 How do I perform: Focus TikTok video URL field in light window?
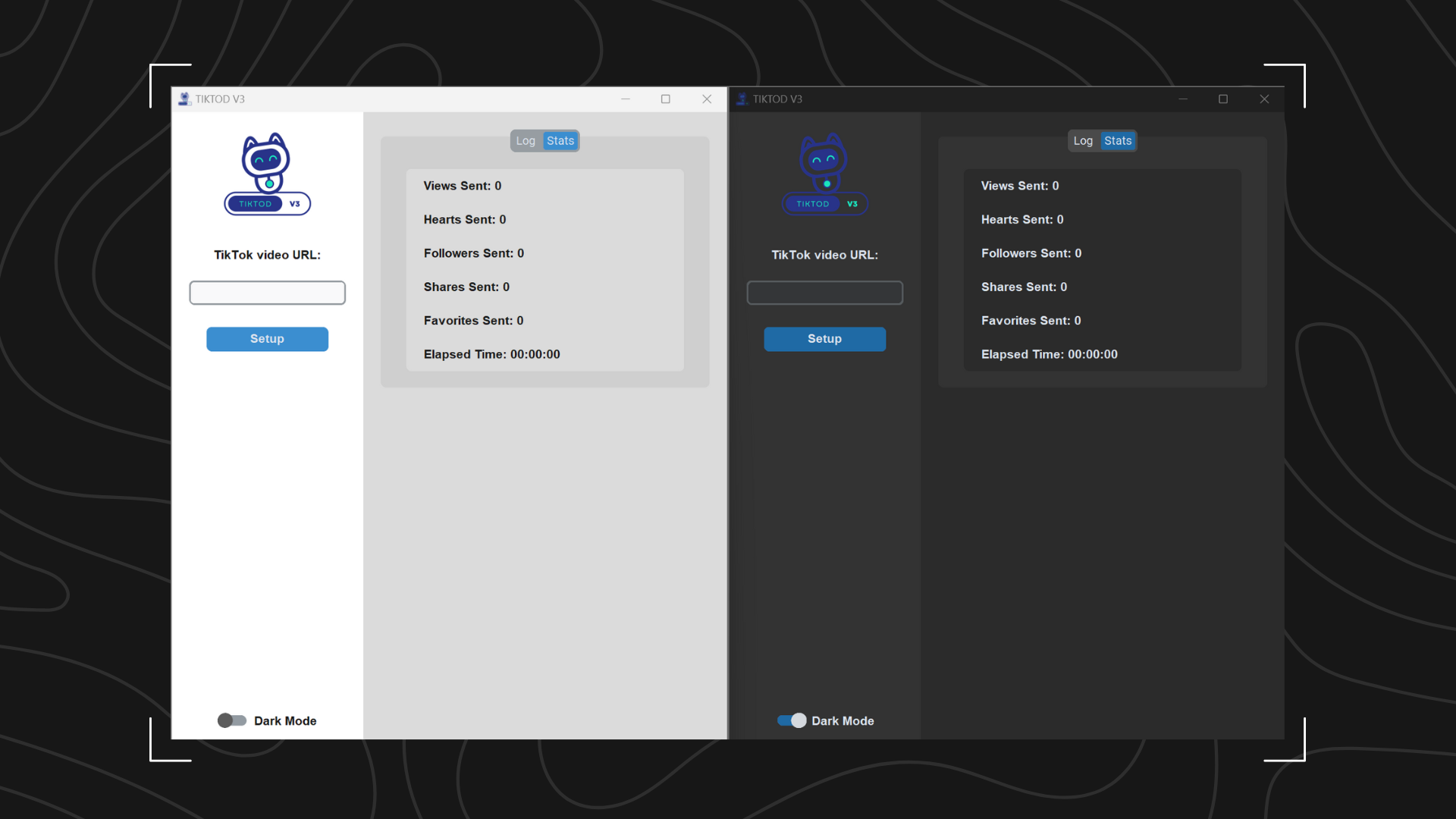click(x=267, y=293)
